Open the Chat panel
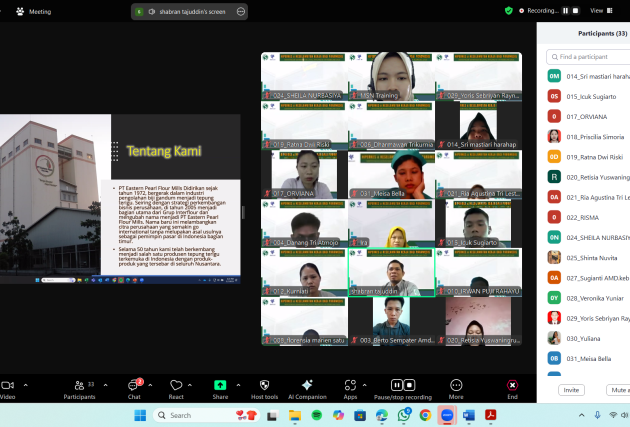Viewport: 630px width, 427px height. pyautogui.click(x=134, y=386)
